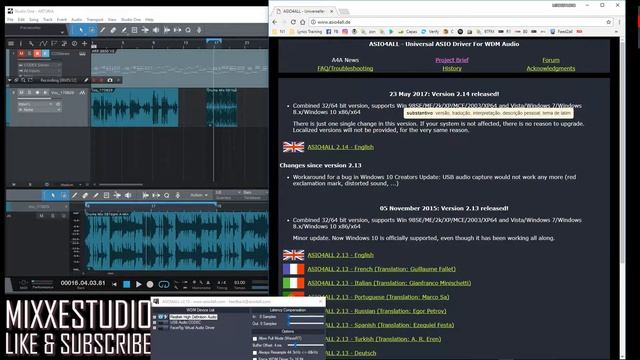This screenshot has height=360, width=640.
Task: Return to zero in the transport bar
Action: click(114, 284)
